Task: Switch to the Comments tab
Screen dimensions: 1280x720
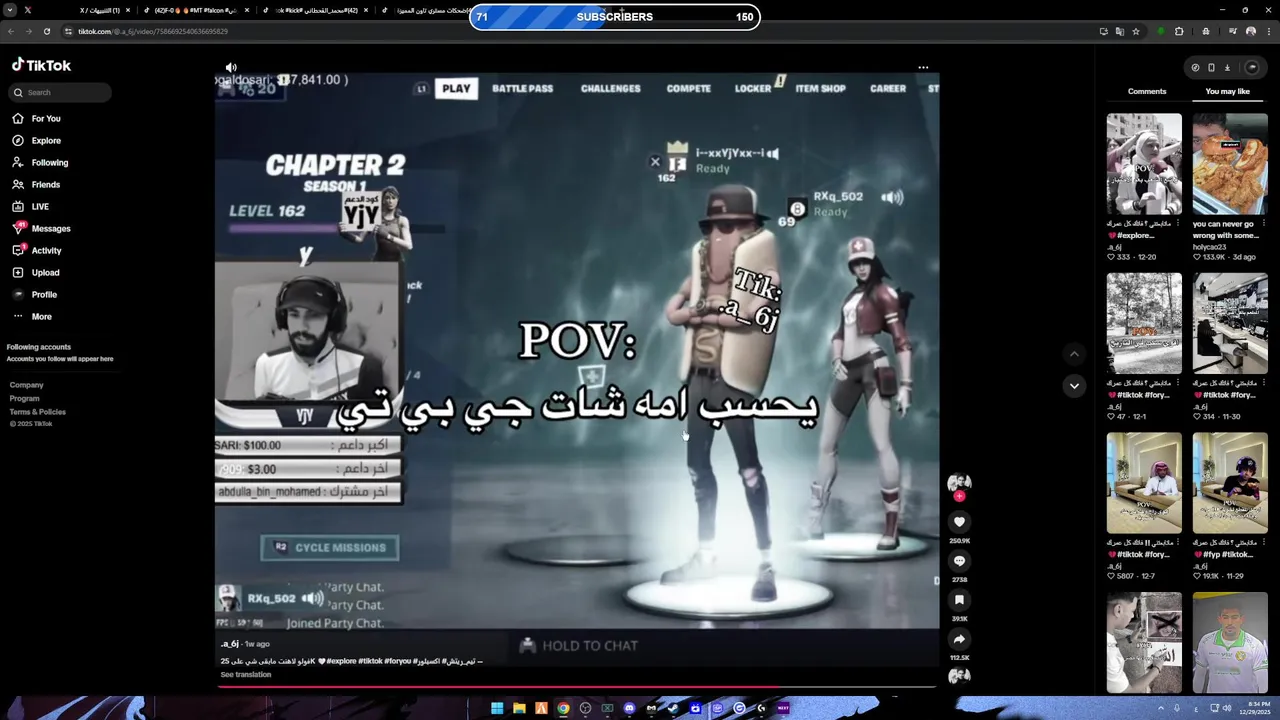Action: pos(1147,91)
